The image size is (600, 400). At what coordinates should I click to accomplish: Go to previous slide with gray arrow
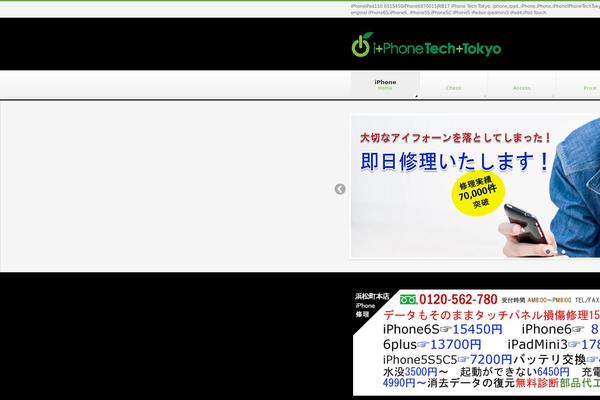click(340, 189)
